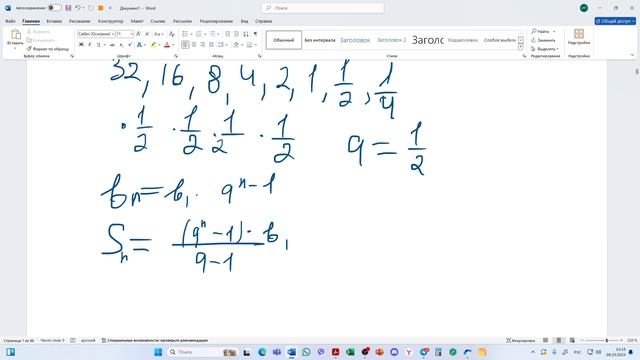Apply the Без интервала style
The image size is (640, 360).
(320, 40)
